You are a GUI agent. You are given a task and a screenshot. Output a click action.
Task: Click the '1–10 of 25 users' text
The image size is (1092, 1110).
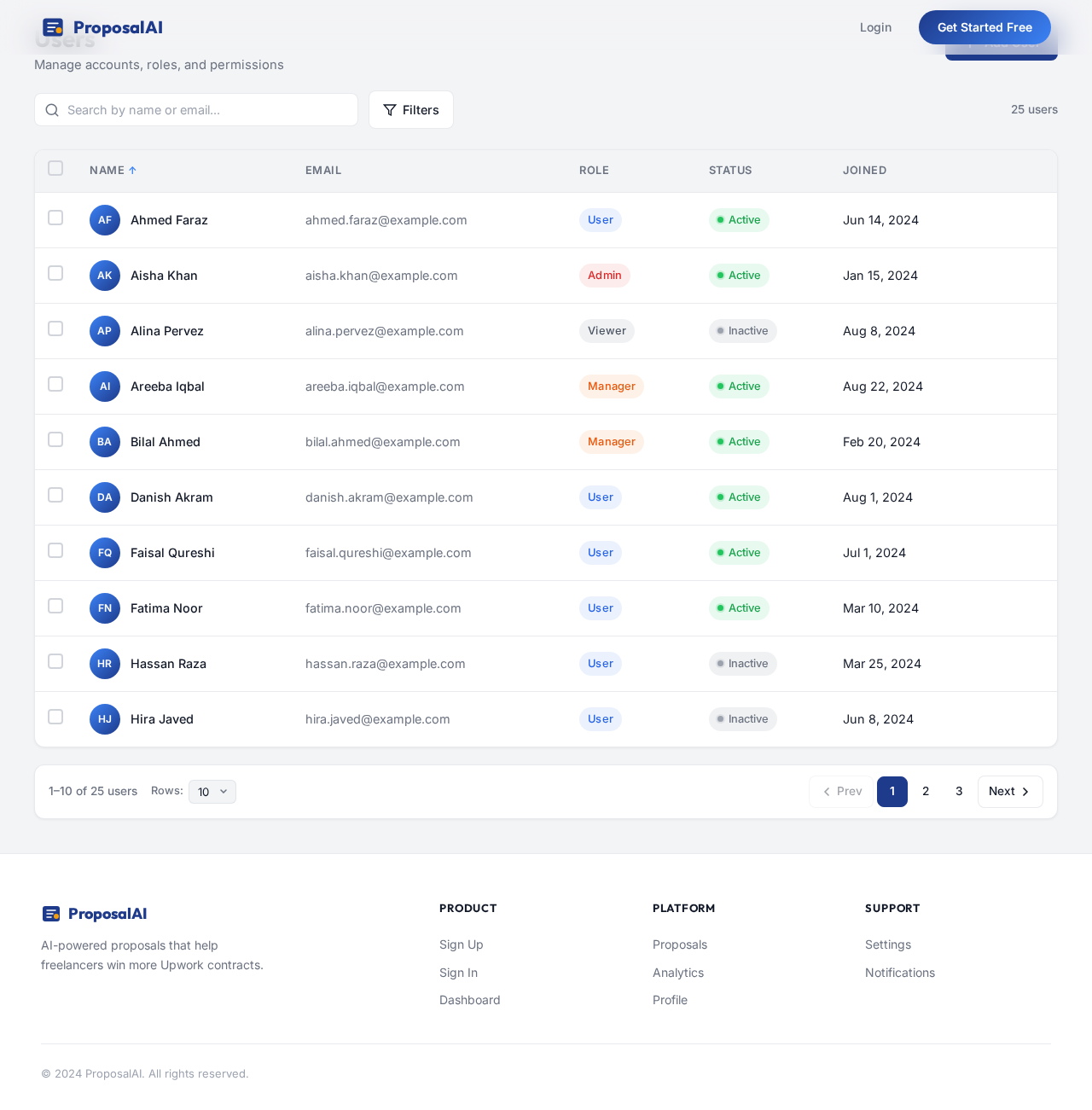pyautogui.click(x=93, y=791)
